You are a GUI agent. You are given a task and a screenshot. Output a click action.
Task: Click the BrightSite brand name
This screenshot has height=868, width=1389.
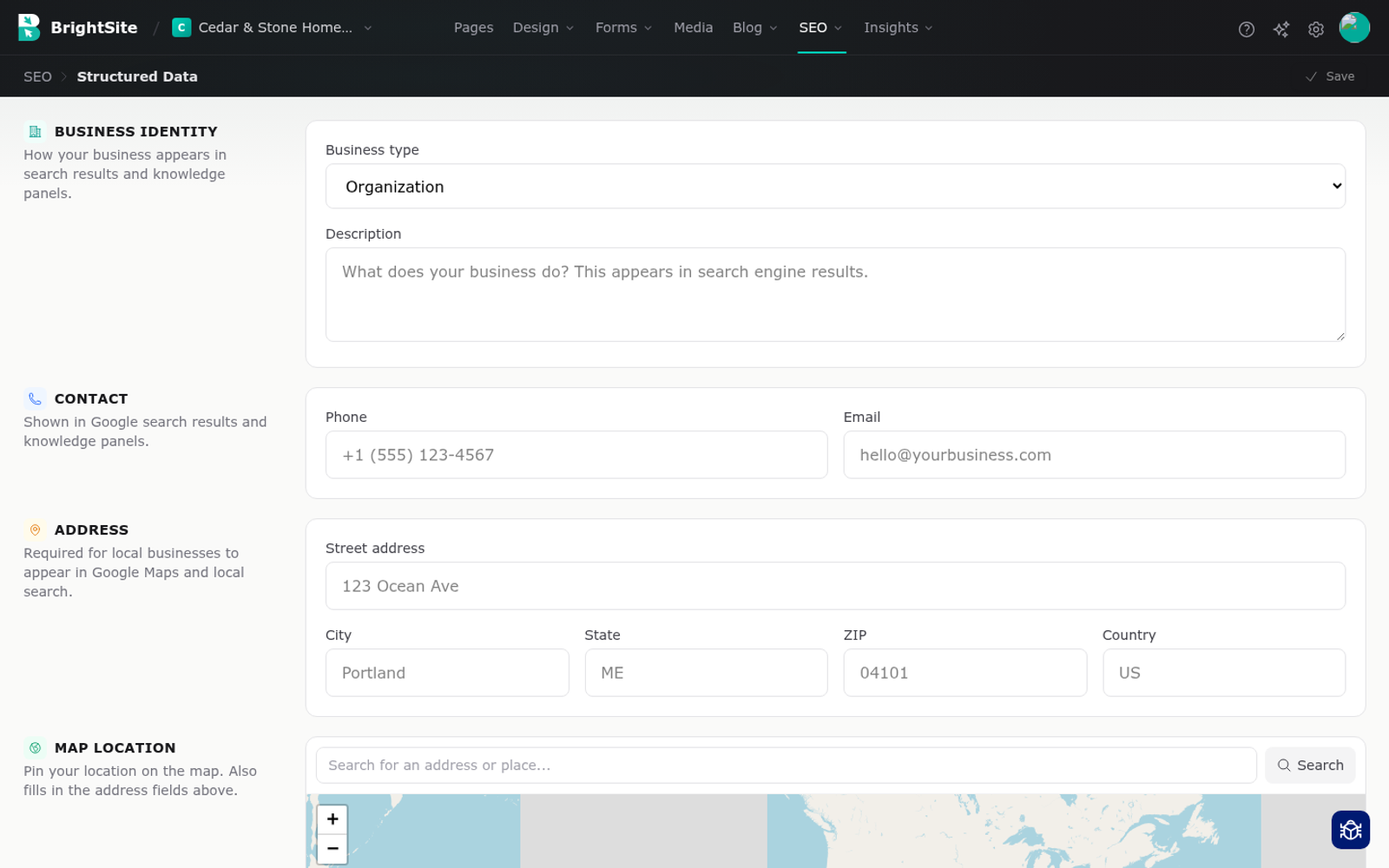(x=94, y=28)
